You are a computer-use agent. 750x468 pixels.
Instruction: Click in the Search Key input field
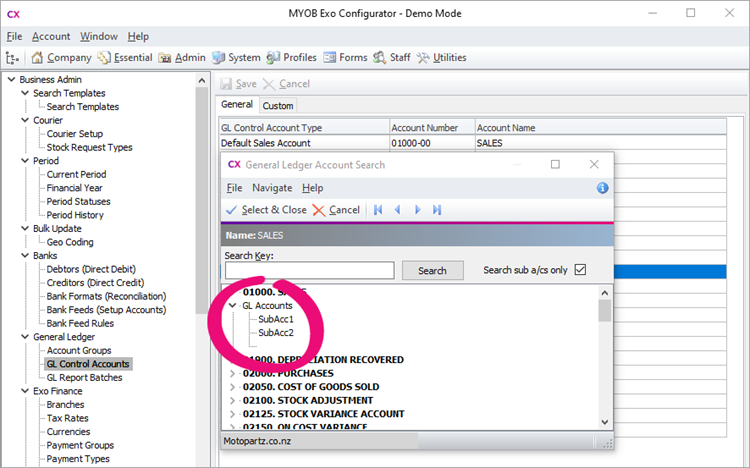tap(309, 271)
